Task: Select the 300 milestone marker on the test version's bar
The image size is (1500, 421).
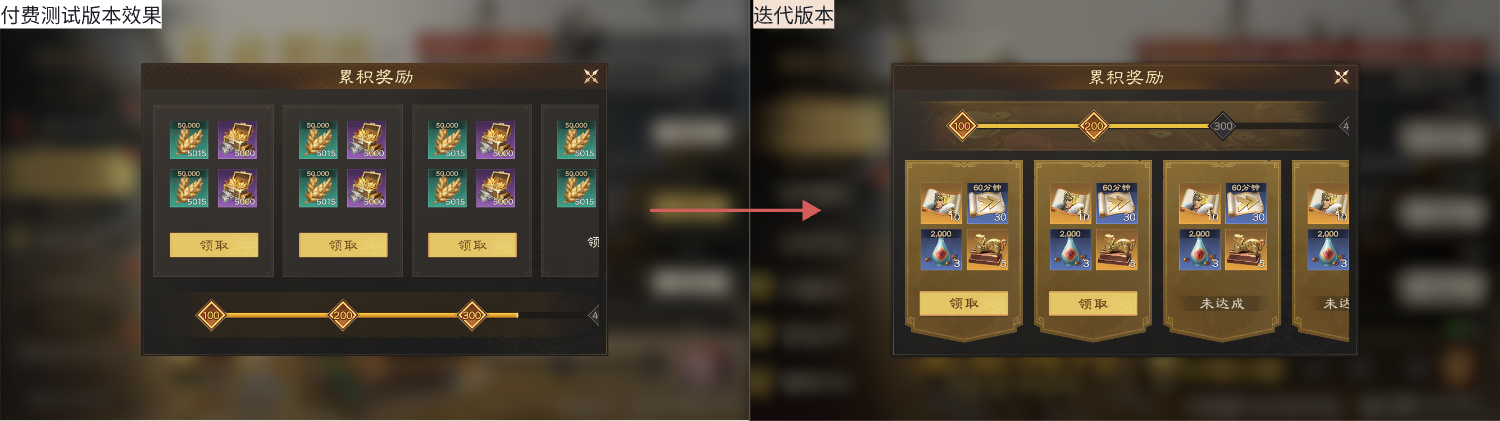Action: tap(472, 315)
